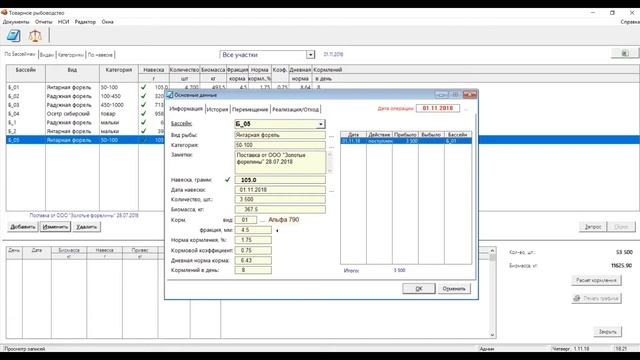Open the Окна menu
Screen dimensions: 640x360
pyautogui.click(x=107, y=22)
